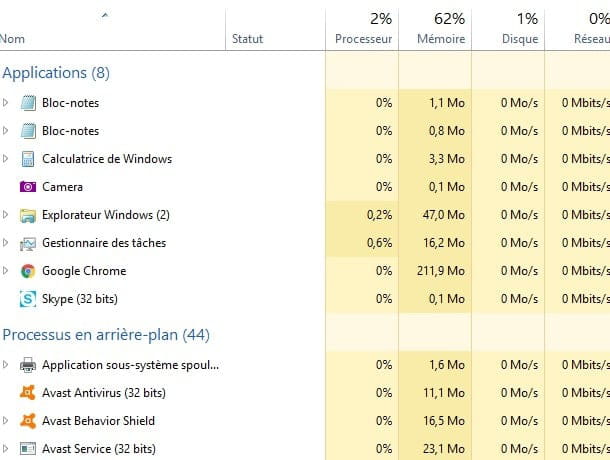The image size is (610, 460).
Task: Expand the Google Chrome process group
Action: (5, 270)
